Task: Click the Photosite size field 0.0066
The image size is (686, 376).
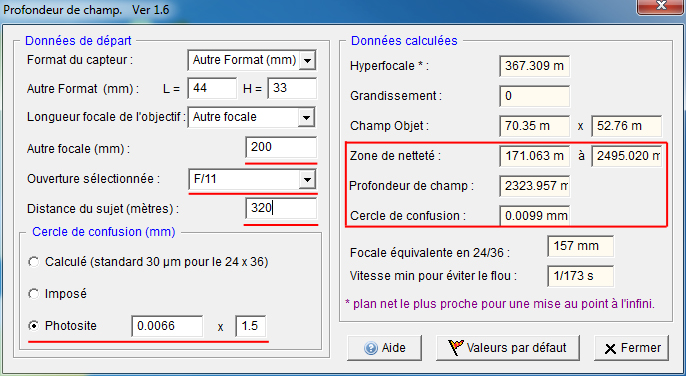Action: tap(167, 326)
